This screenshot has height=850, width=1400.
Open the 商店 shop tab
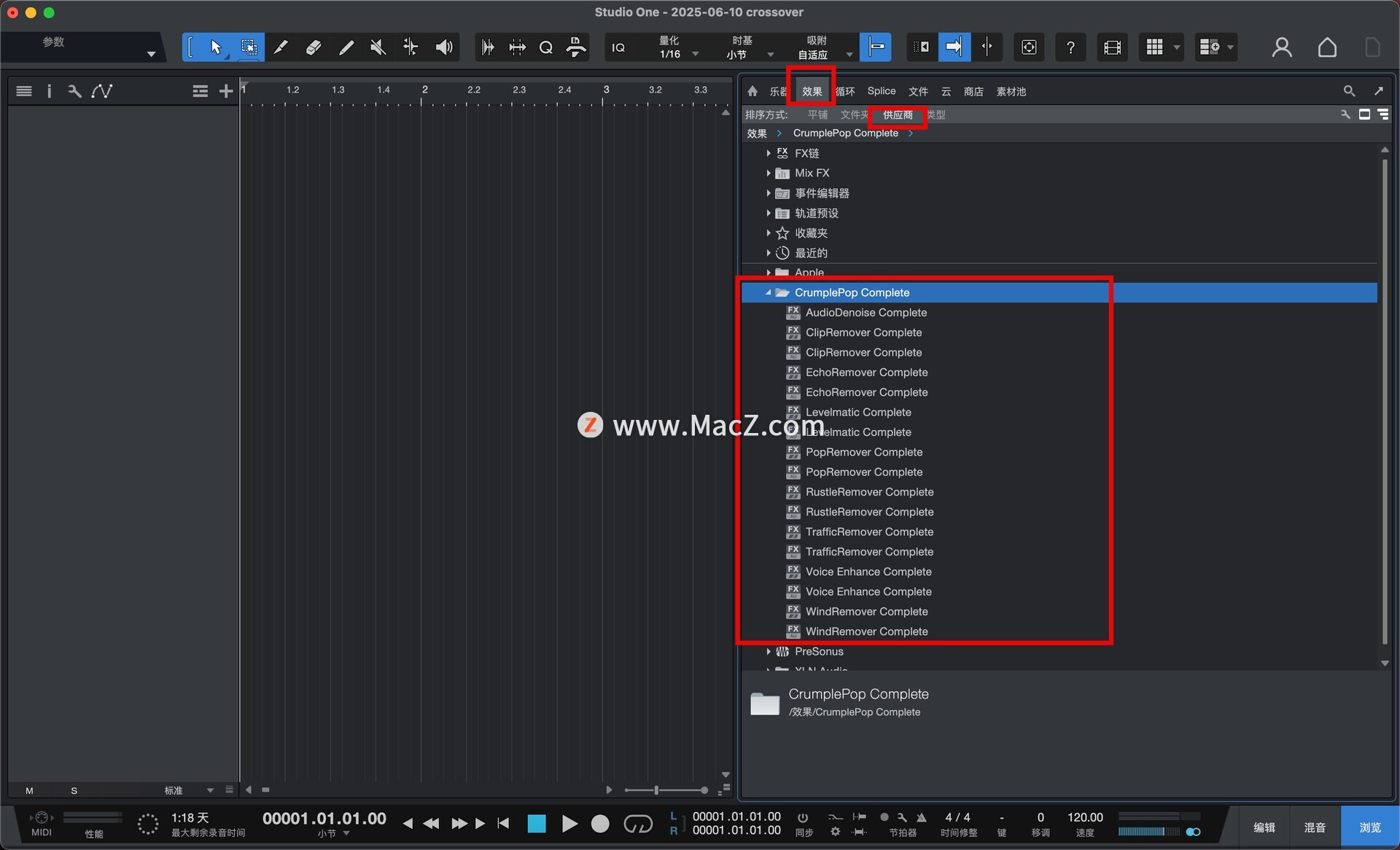click(973, 91)
